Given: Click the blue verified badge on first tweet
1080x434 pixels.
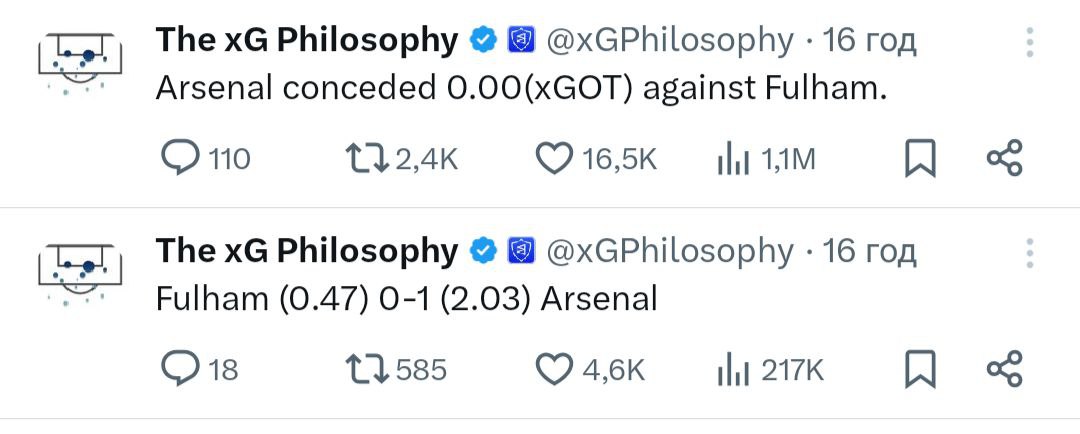Looking at the screenshot, I should 483,40.
